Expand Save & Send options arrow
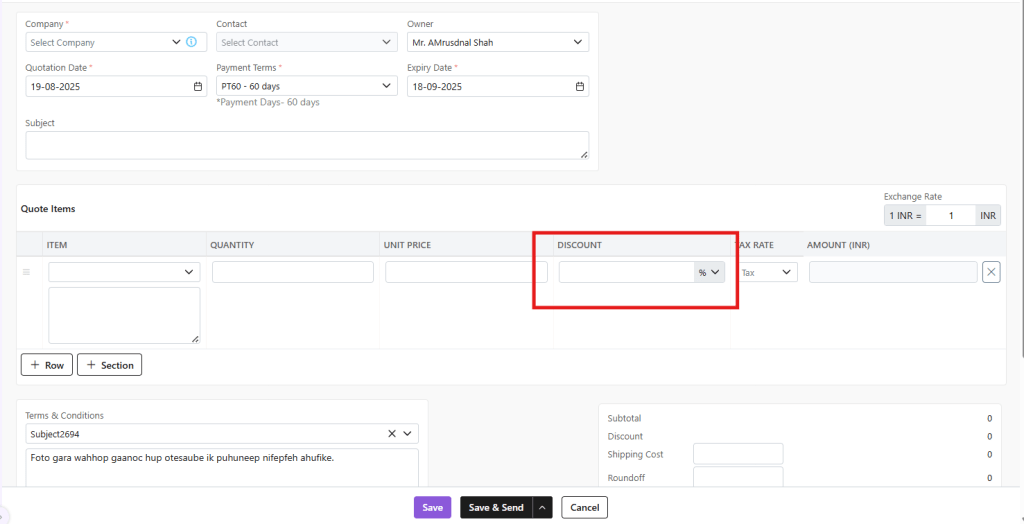Screen dimensions: 1024x524 point(543,508)
